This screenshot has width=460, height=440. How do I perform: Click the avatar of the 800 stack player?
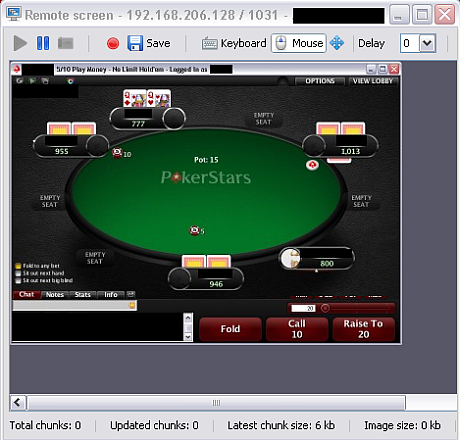point(290,258)
